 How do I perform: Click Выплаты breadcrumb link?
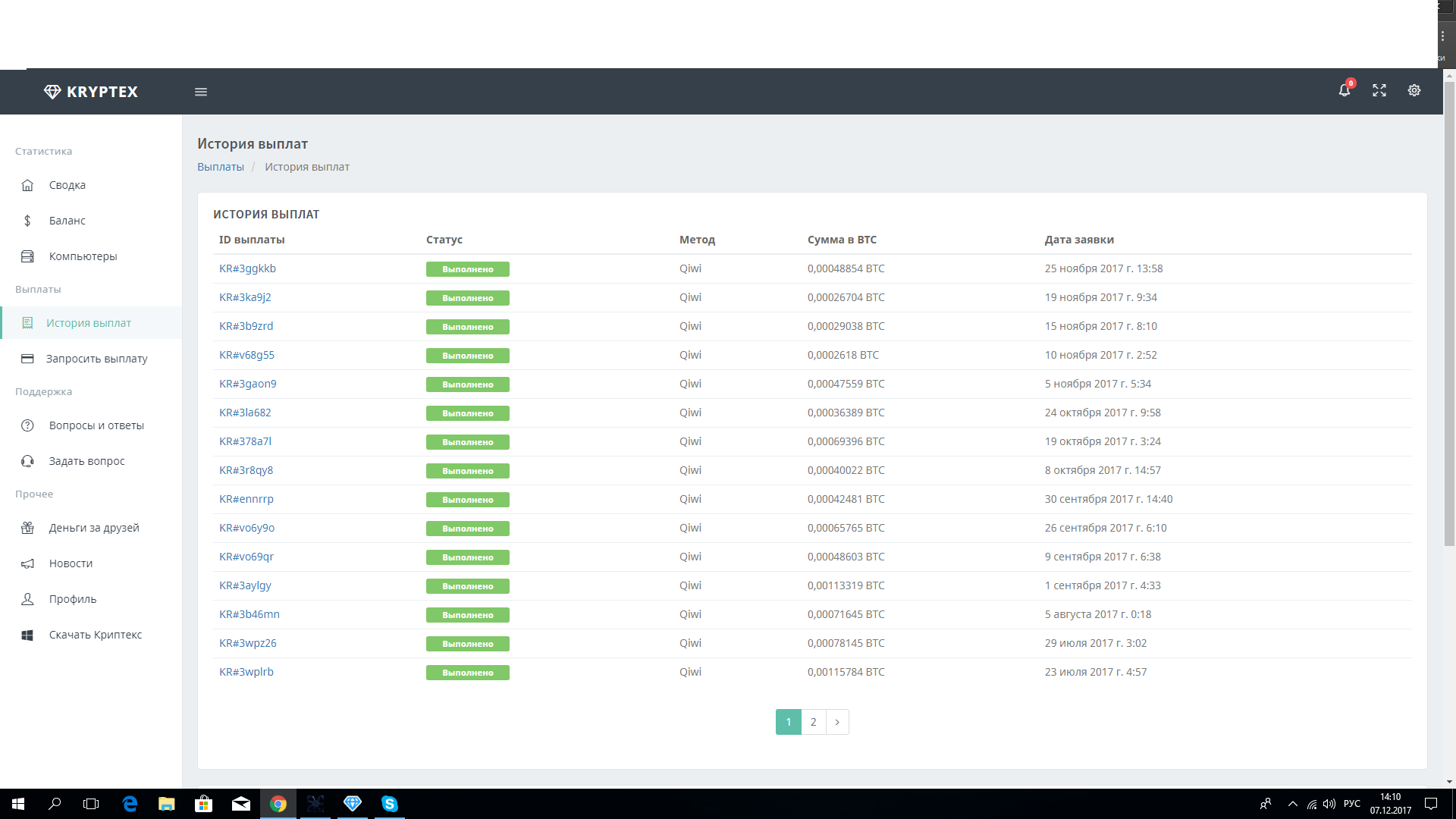click(x=221, y=167)
